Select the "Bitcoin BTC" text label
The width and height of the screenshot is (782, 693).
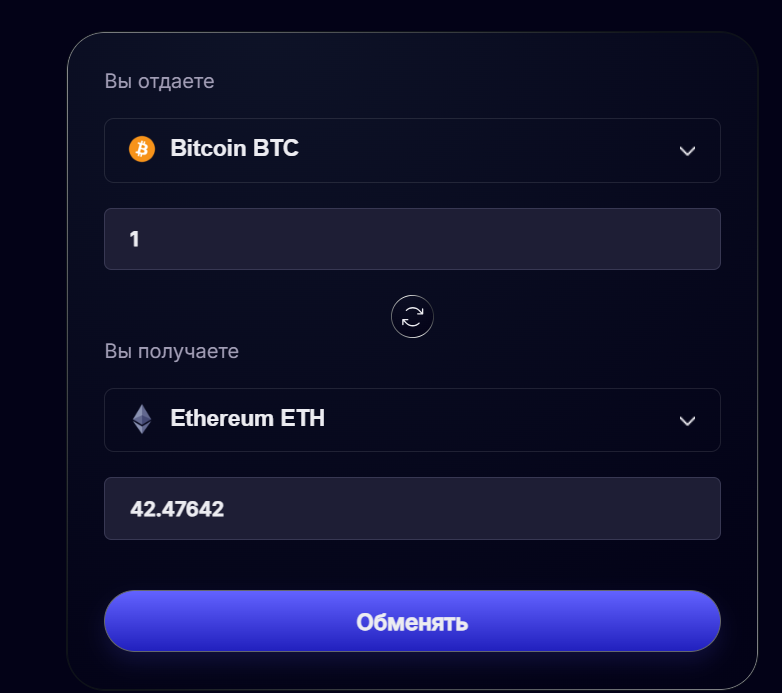click(x=234, y=148)
